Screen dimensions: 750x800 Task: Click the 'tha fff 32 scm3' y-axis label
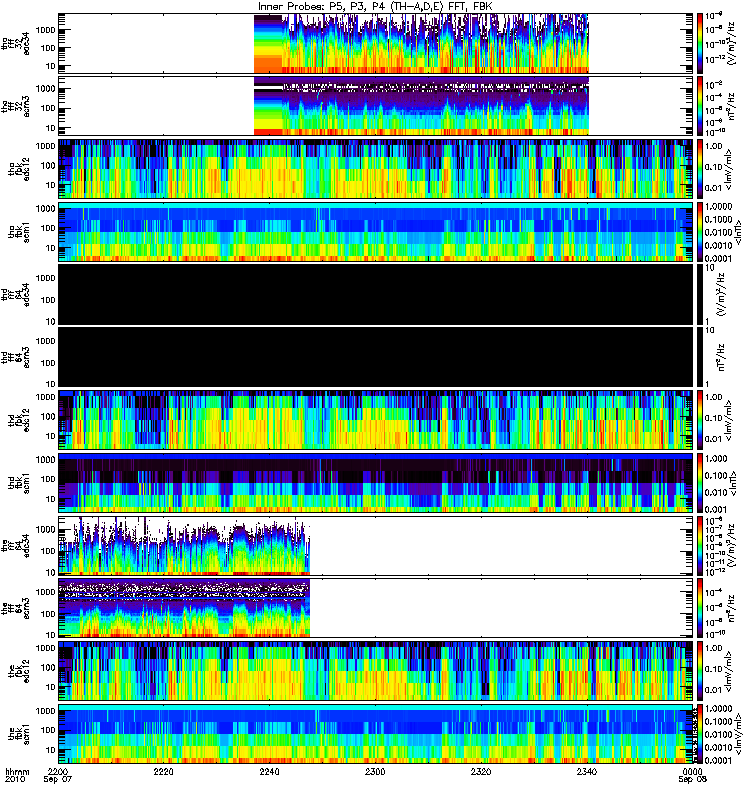point(15,106)
